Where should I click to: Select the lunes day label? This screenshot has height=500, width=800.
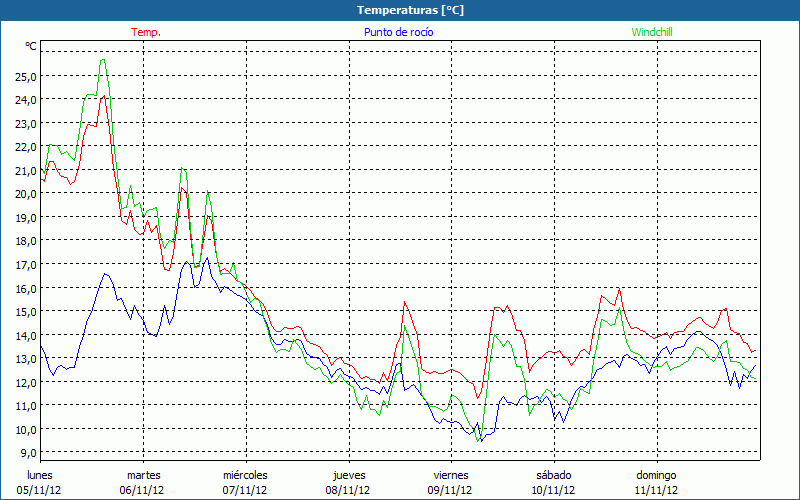coord(40,475)
